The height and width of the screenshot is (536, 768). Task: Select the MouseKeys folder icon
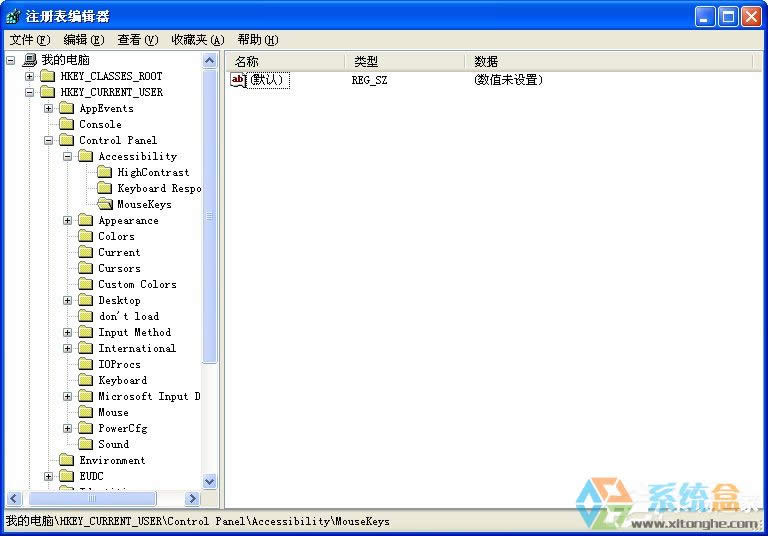tap(105, 204)
